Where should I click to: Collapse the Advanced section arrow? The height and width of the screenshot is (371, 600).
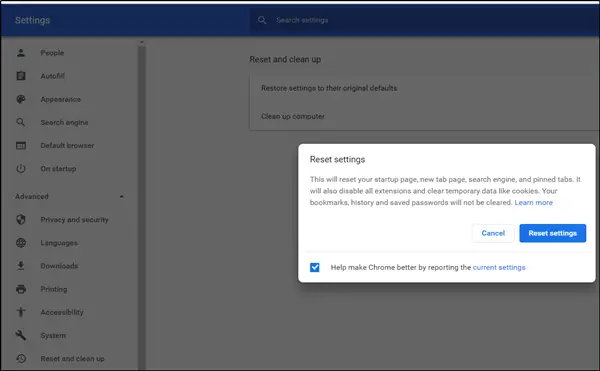[122, 196]
